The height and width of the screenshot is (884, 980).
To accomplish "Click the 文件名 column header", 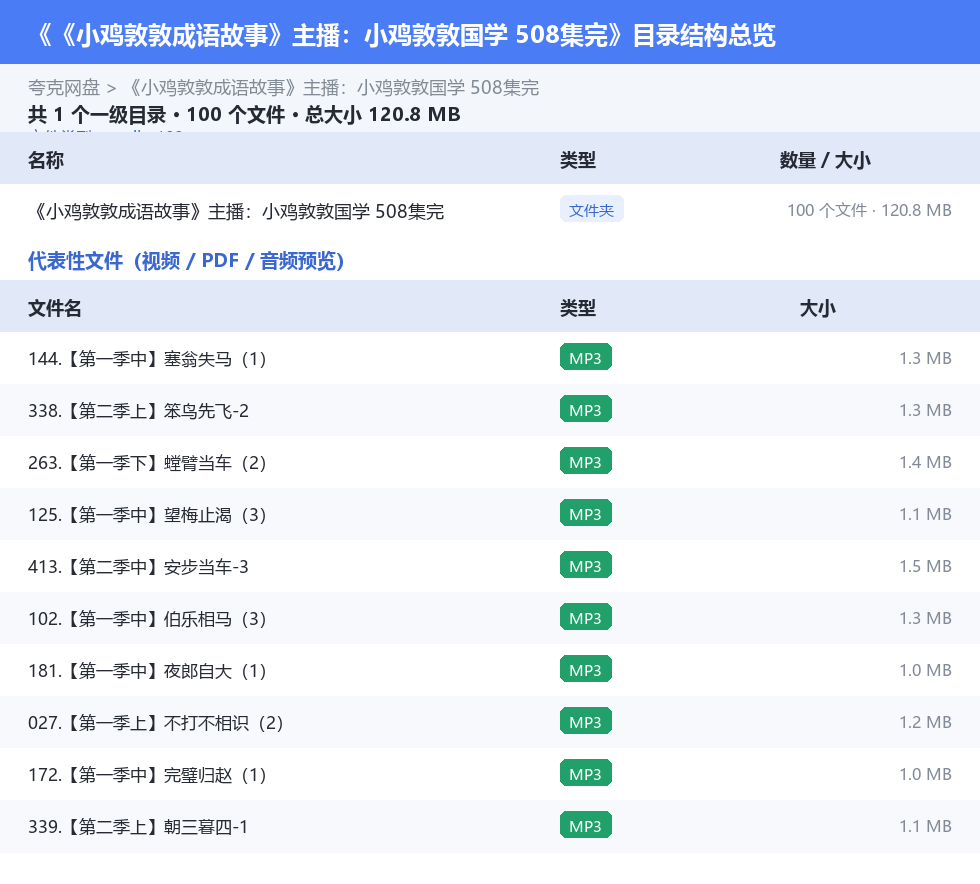I will [x=54, y=308].
